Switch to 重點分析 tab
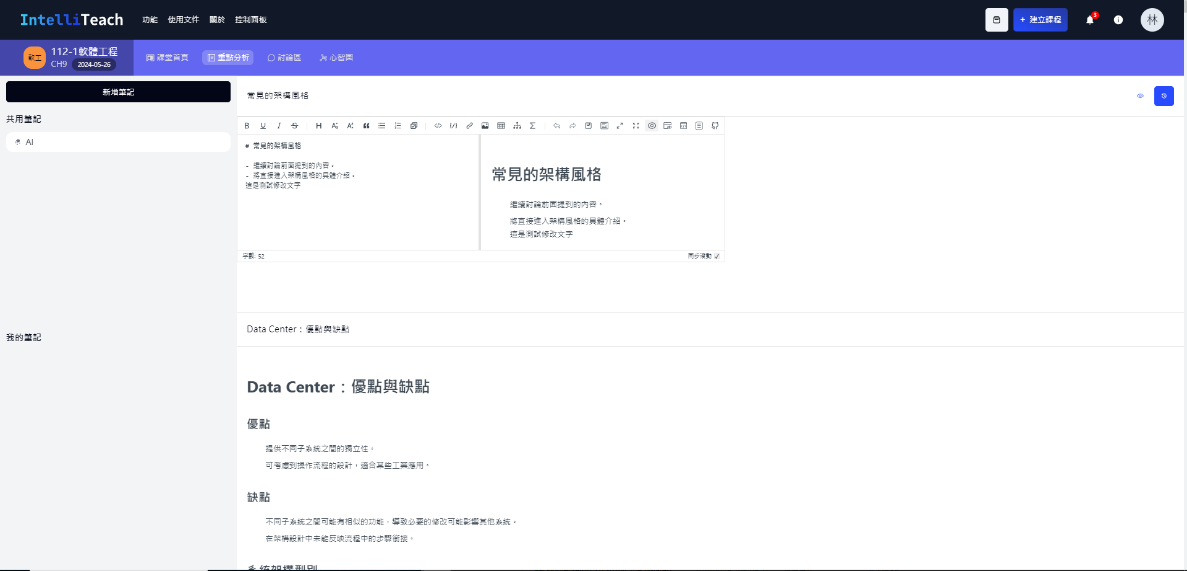 tap(228, 58)
